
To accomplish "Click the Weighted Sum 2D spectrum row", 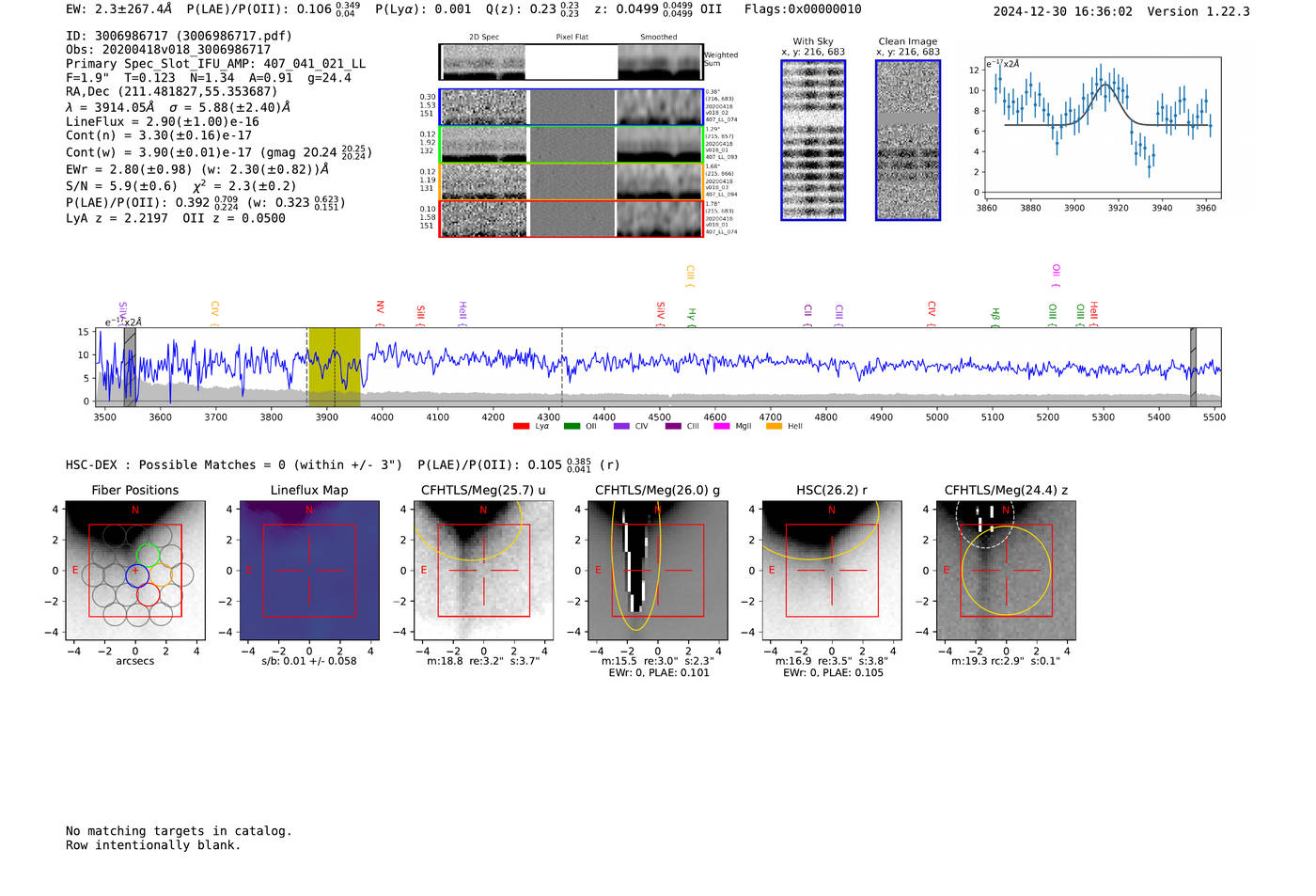I will 572,62.
